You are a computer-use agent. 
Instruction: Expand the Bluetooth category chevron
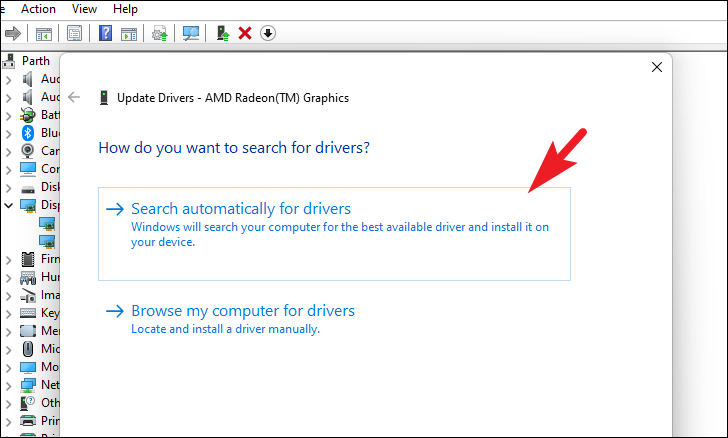coord(8,134)
